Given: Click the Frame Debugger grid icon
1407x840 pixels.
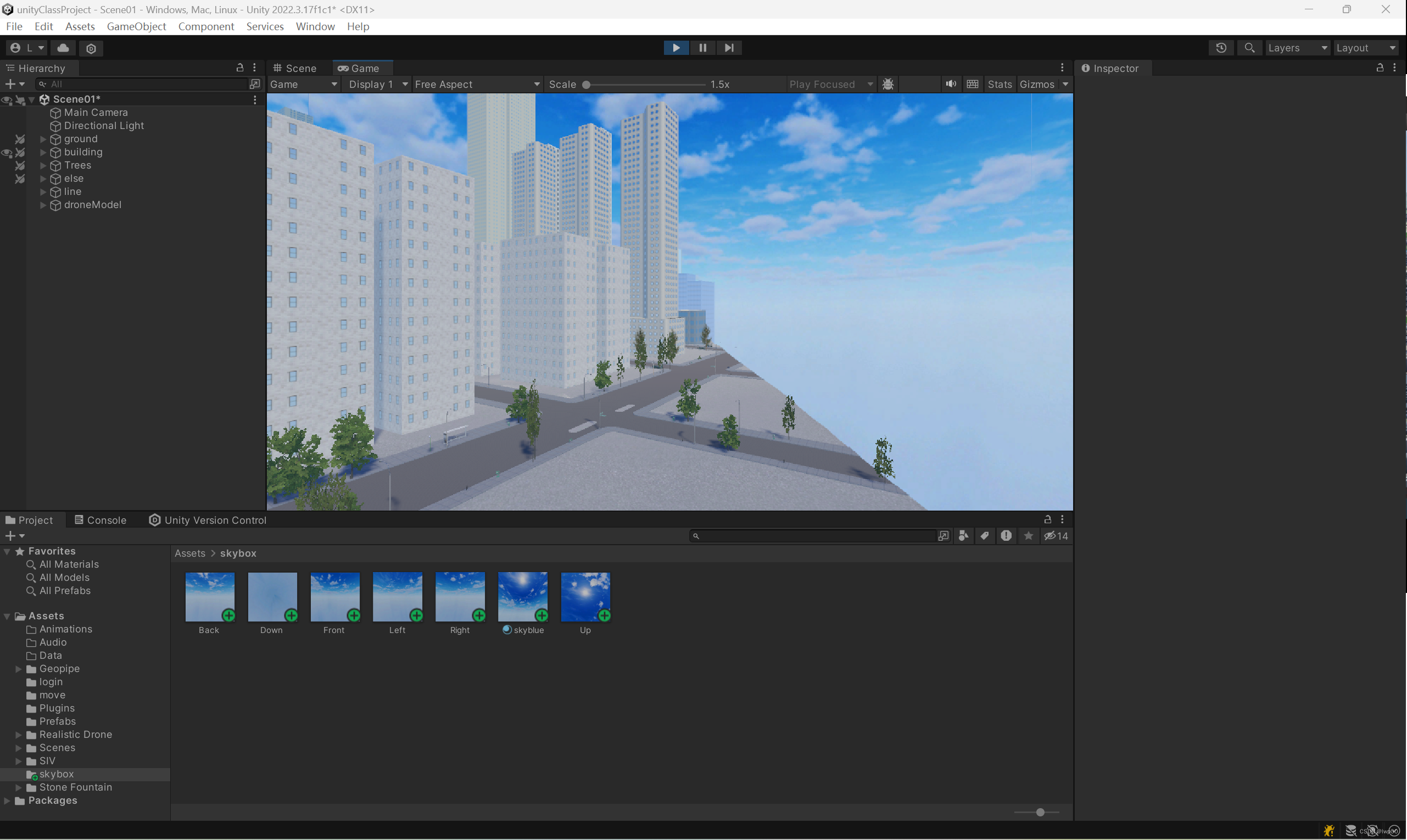Looking at the screenshot, I should [972, 85].
